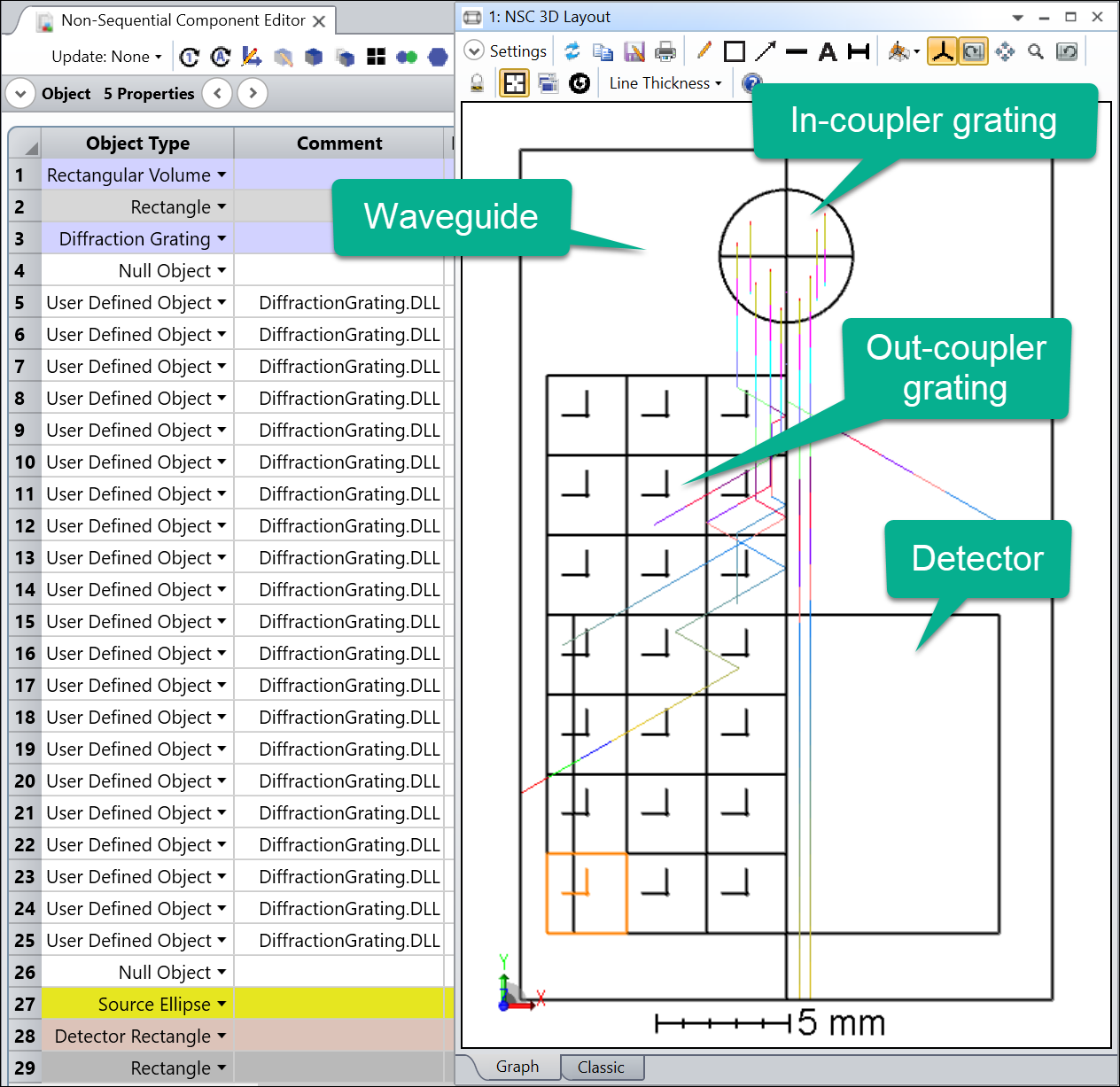Toggle the highlighted fixed aspect ratio button
Image resolution: width=1120 pixels, height=1087 pixels.
[515, 83]
